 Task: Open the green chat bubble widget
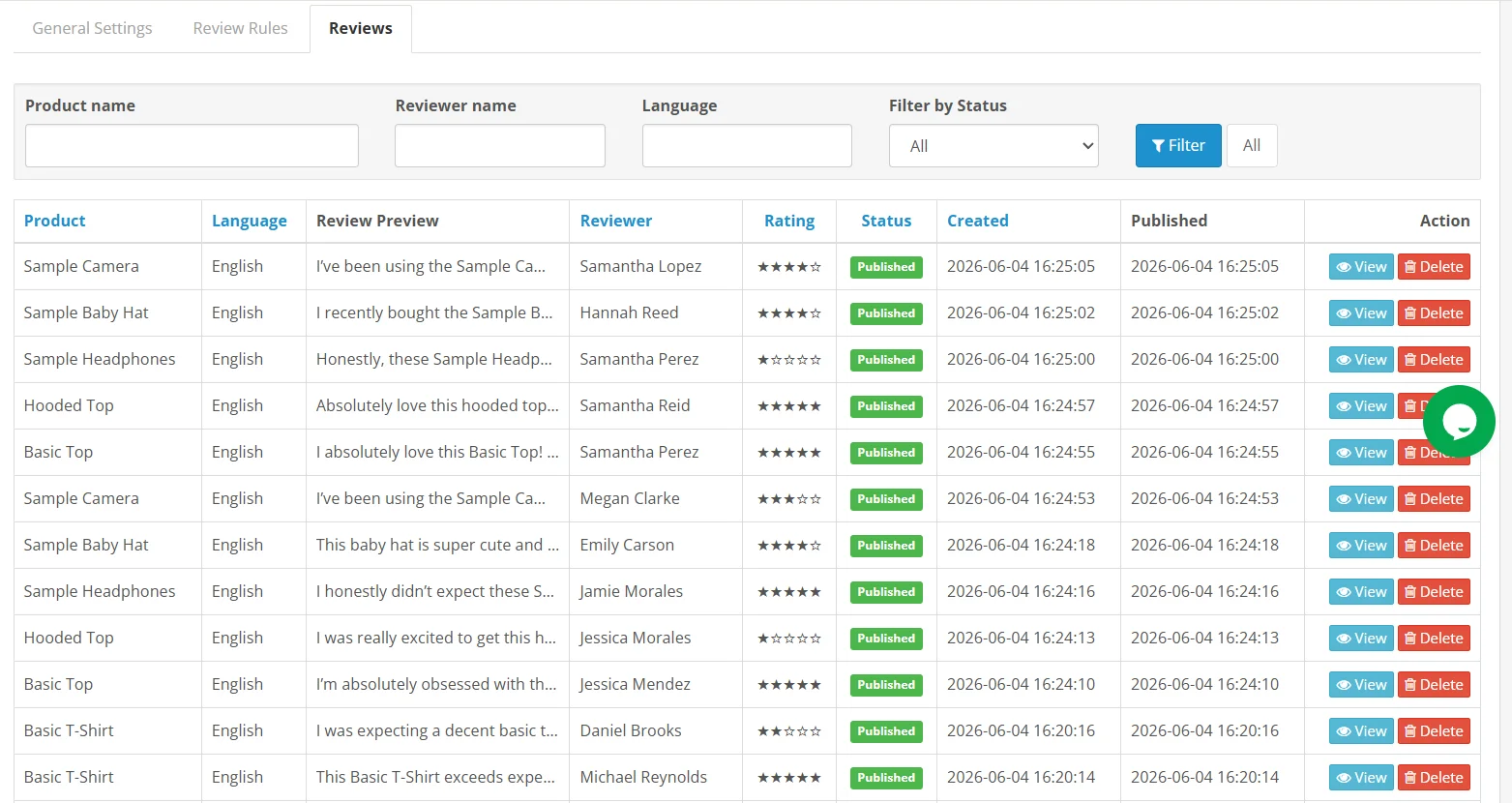(1459, 421)
